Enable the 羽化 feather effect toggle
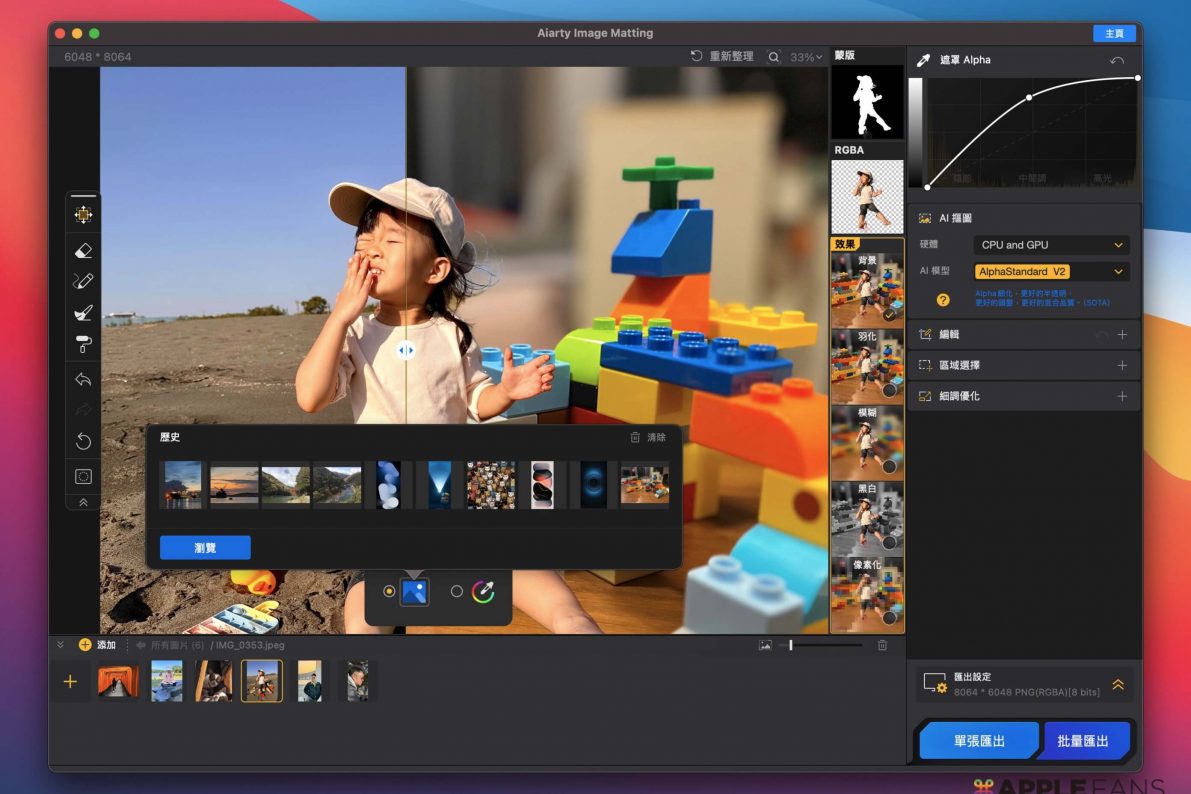1191x794 pixels. click(x=888, y=390)
